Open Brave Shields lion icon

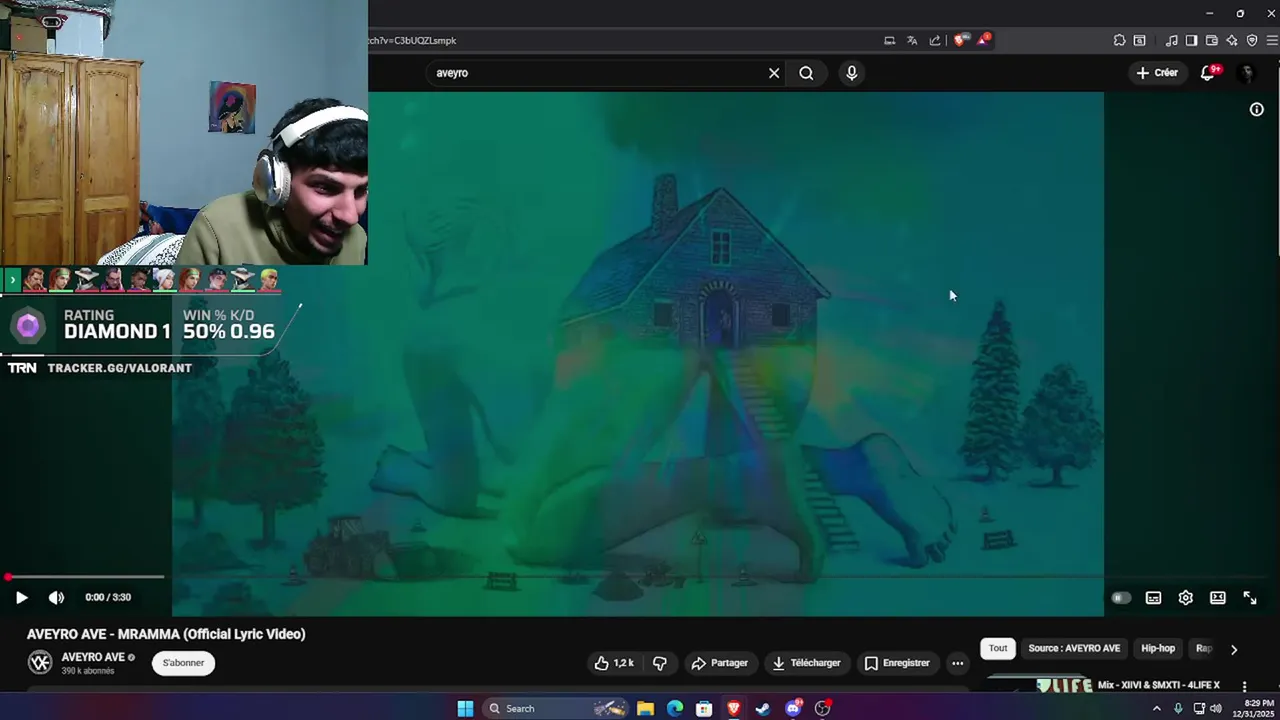click(x=960, y=41)
